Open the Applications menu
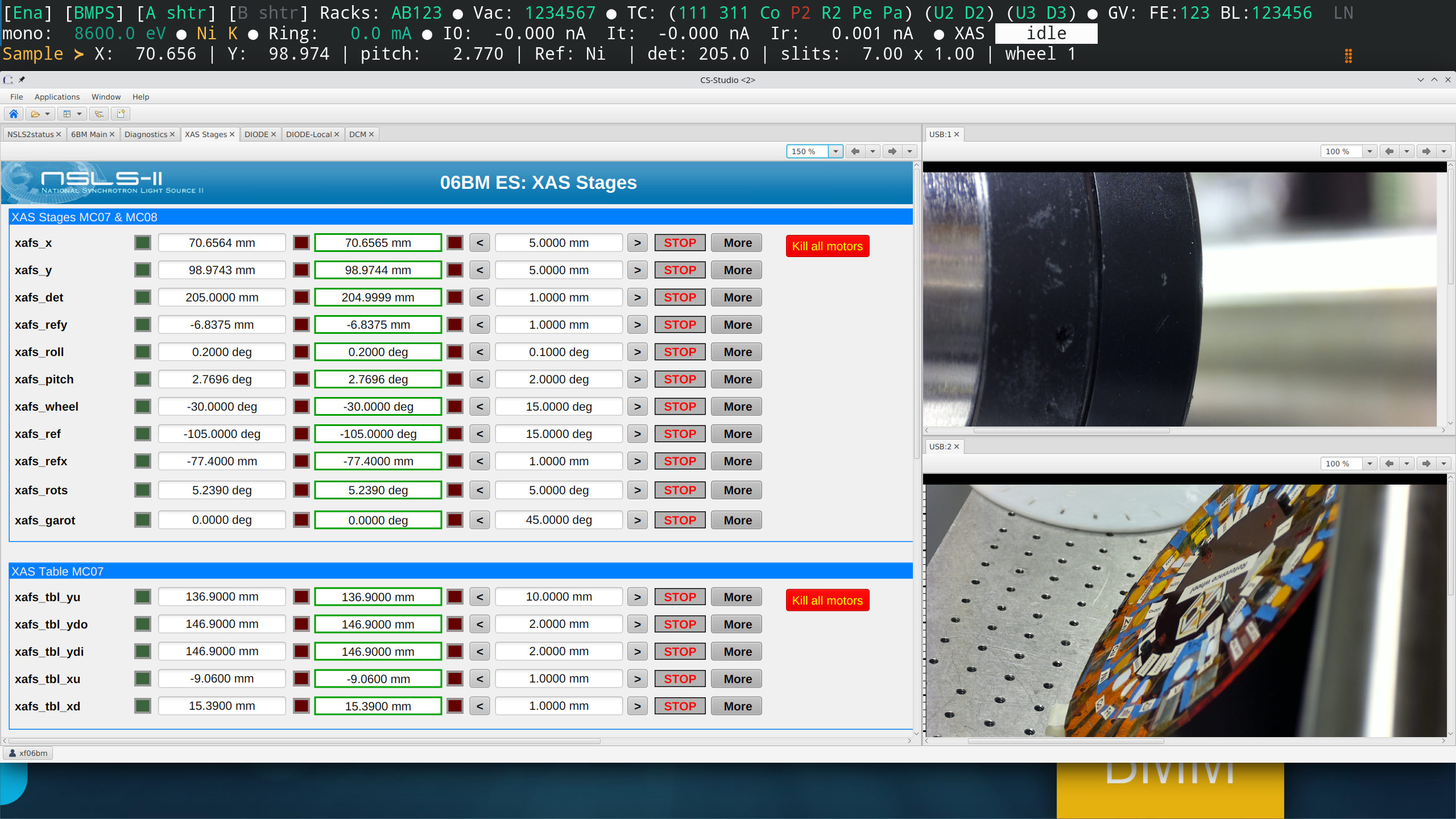 point(57,97)
